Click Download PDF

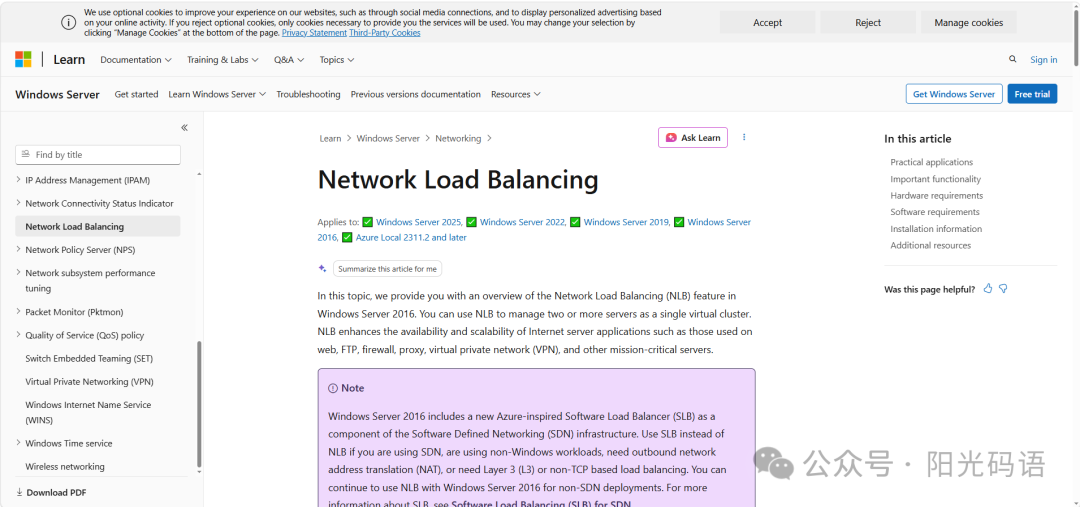(x=56, y=493)
